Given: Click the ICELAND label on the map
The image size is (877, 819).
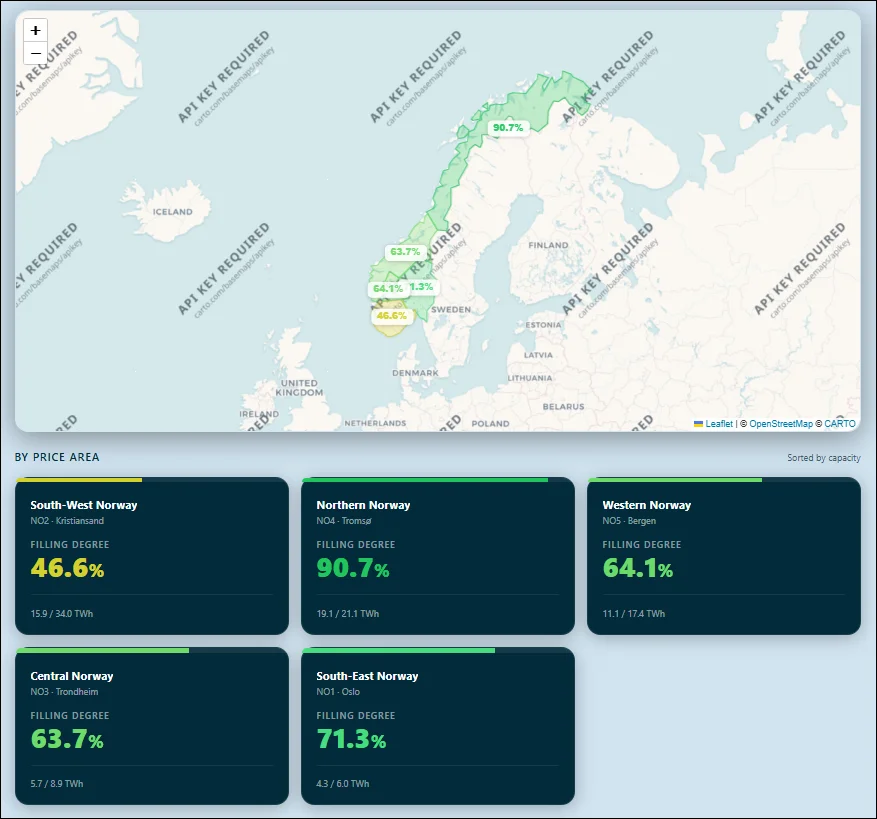Looking at the screenshot, I should tap(172, 212).
